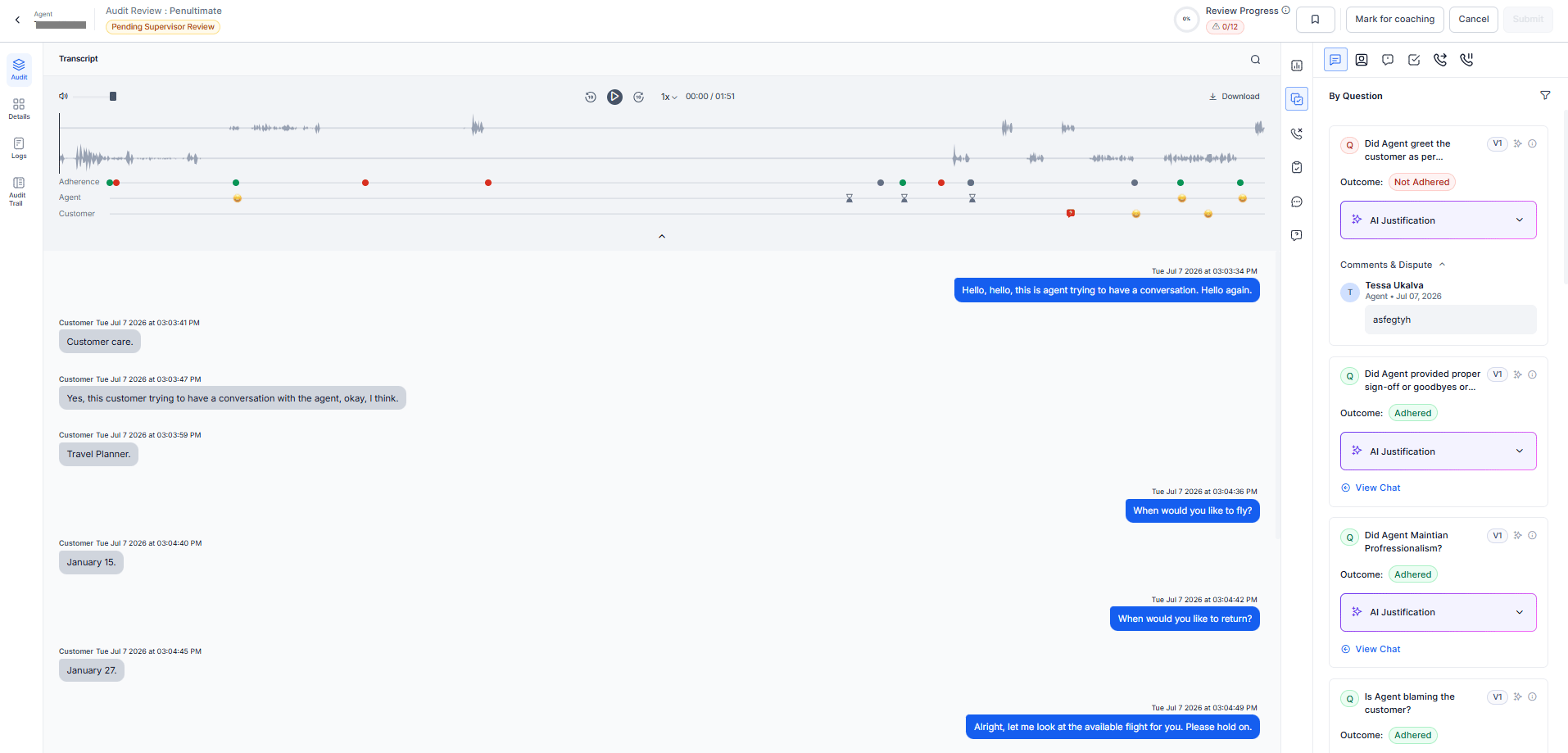The width and height of the screenshot is (1568, 753).
Task: Select the message lines view tab icon
Action: click(1335, 60)
